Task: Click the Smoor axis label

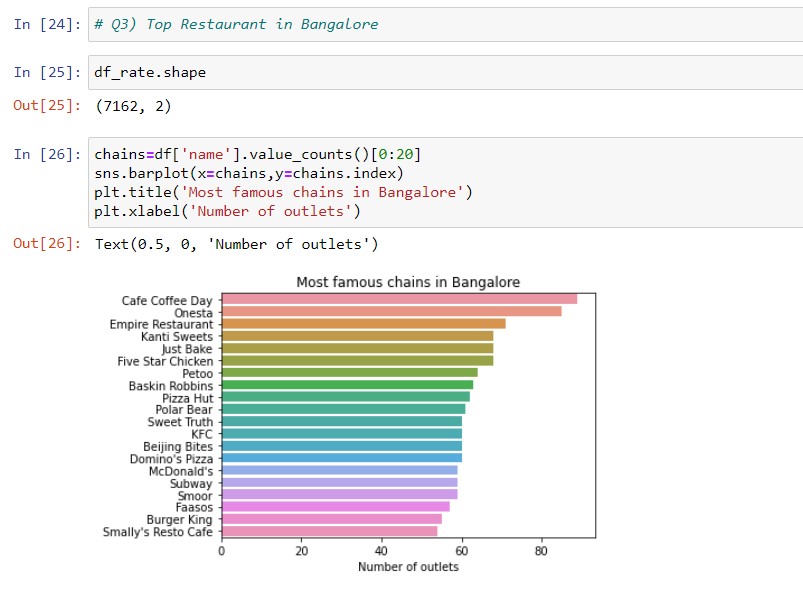Action: (x=195, y=496)
